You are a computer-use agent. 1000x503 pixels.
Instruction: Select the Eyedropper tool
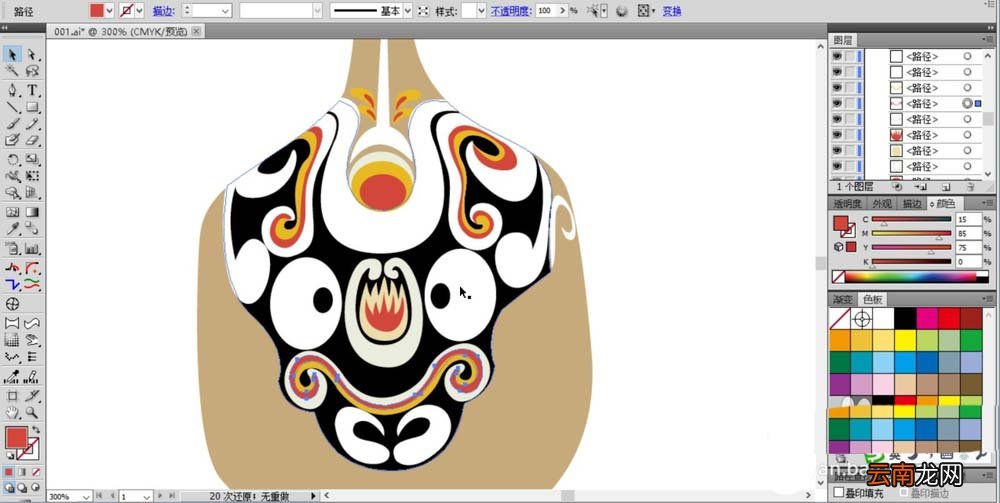12,229
